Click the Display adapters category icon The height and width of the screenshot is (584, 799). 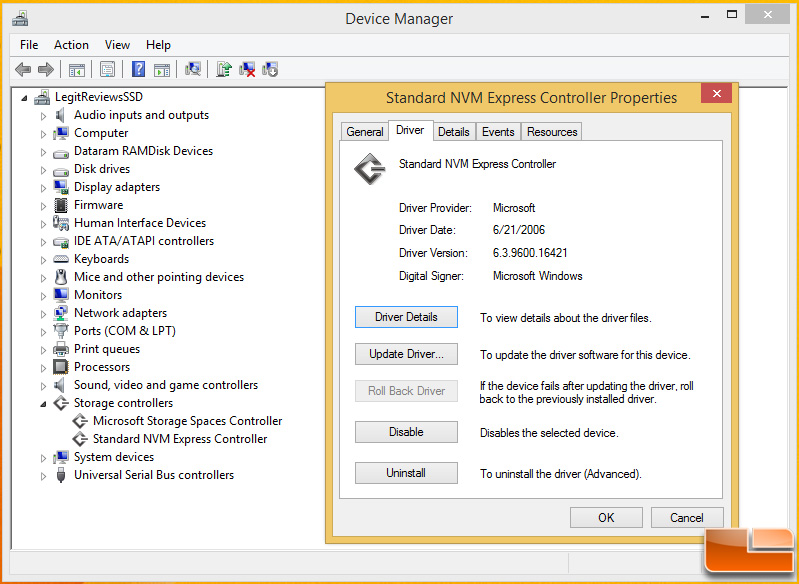(x=61, y=187)
